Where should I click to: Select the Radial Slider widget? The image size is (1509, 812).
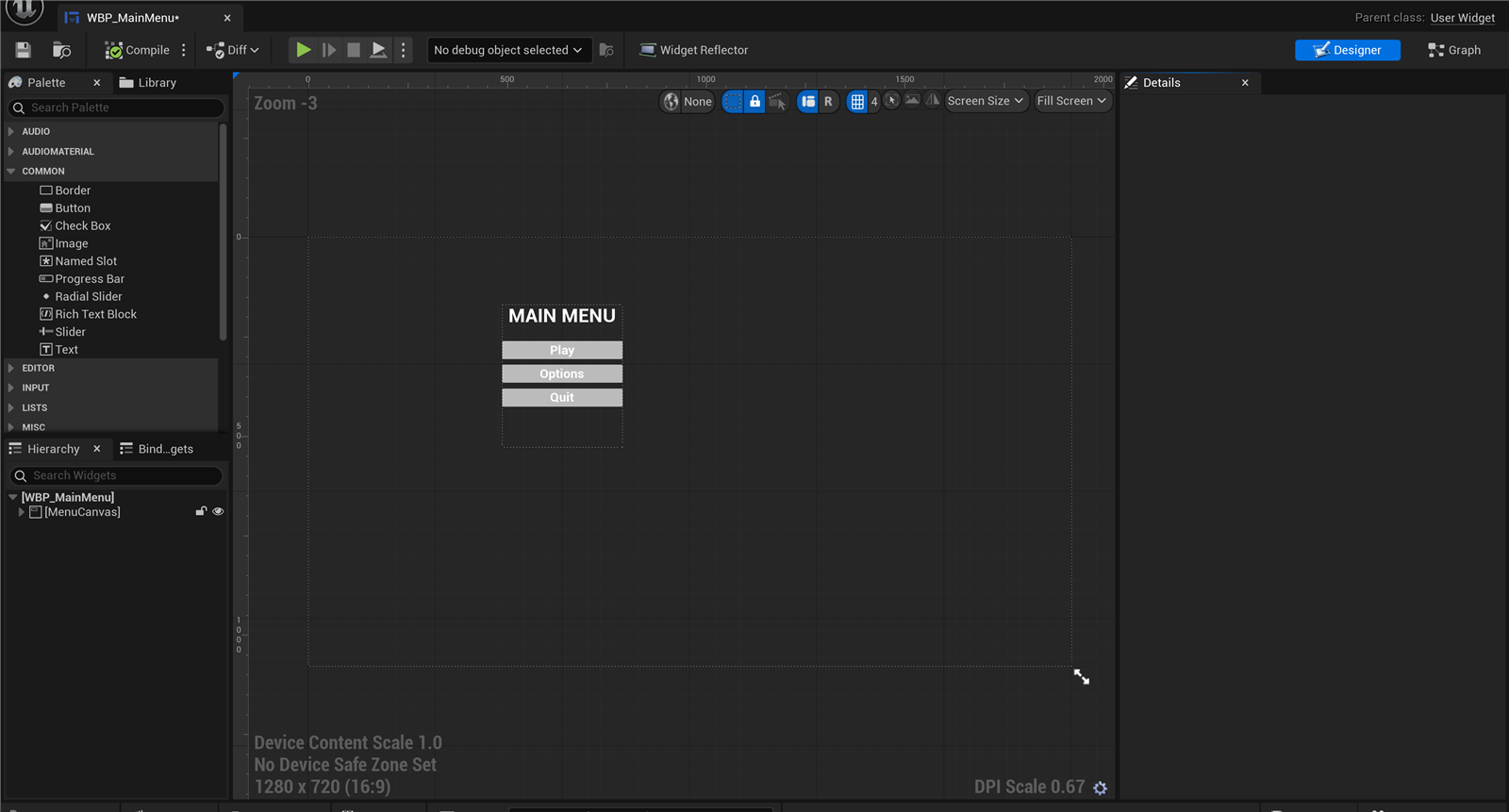click(81, 297)
